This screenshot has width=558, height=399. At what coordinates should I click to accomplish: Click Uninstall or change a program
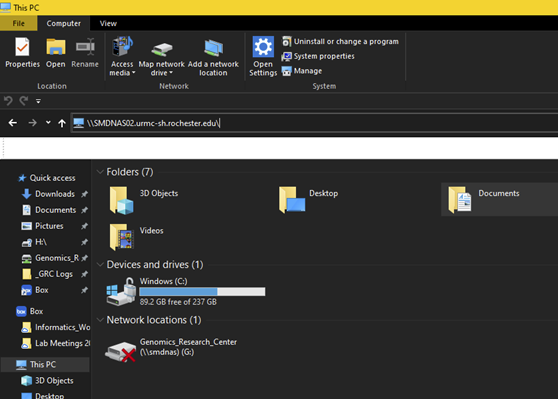(x=340, y=42)
